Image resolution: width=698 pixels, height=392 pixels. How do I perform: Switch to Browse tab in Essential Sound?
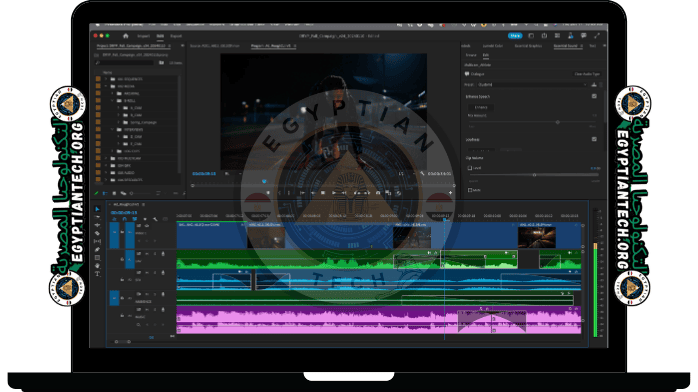pyautogui.click(x=471, y=55)
